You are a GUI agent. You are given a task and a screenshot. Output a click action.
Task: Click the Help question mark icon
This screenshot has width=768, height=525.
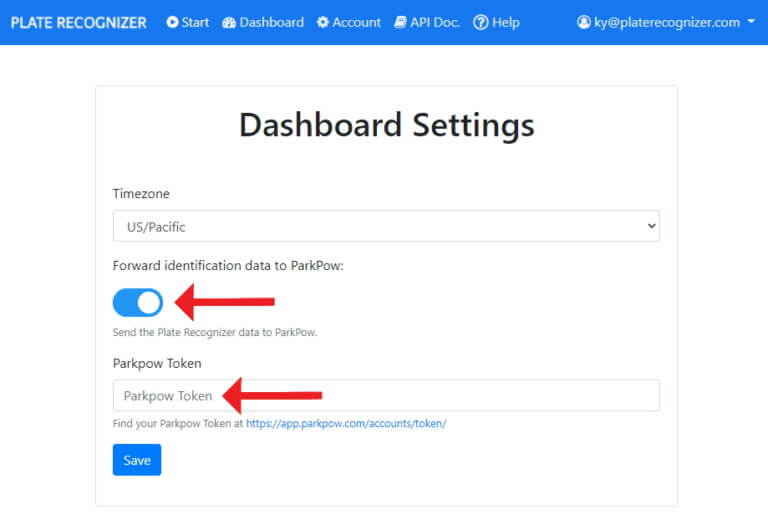[480, 22]
